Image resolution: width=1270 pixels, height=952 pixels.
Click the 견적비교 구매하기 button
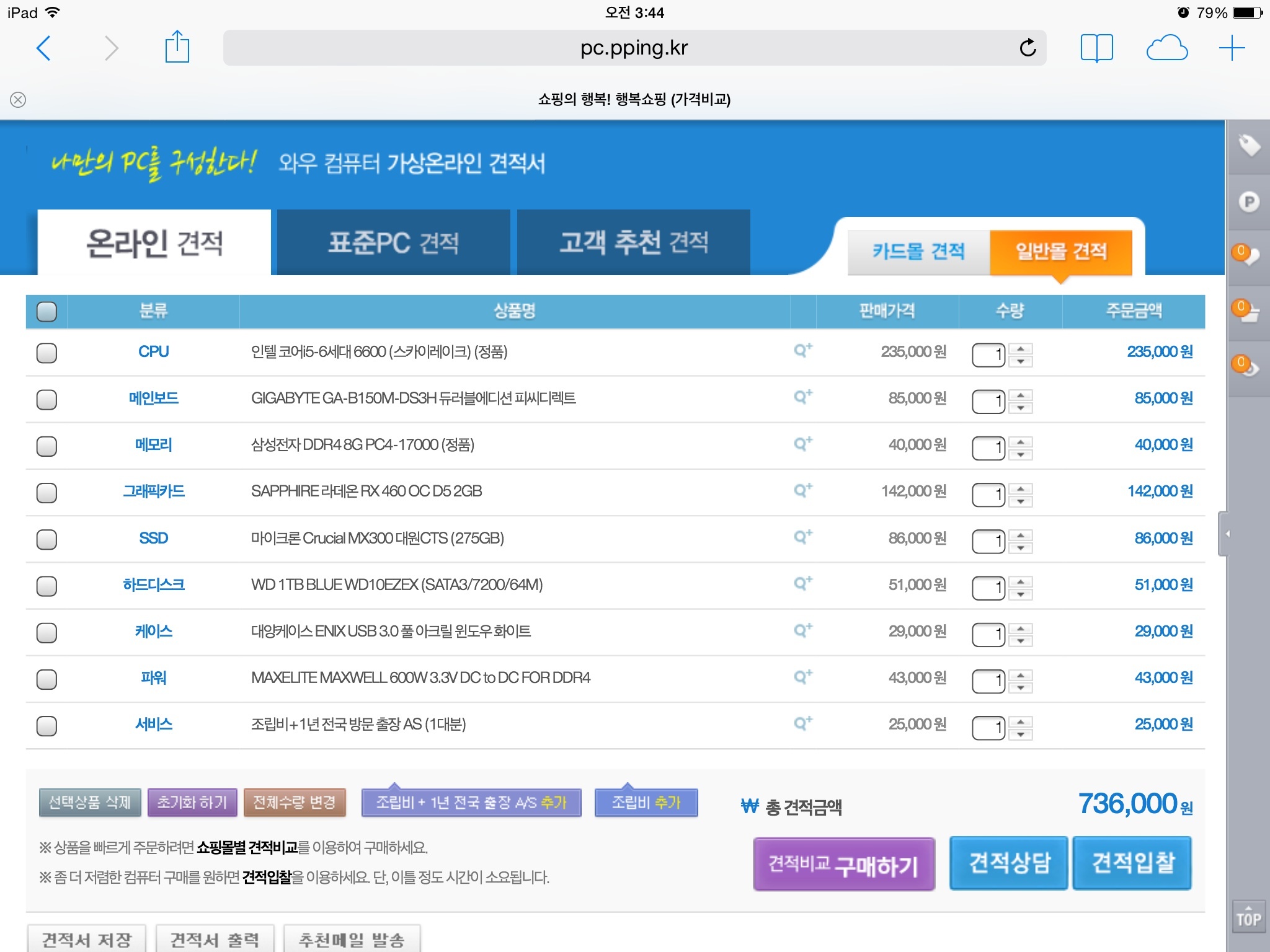[x=843, y=865]
